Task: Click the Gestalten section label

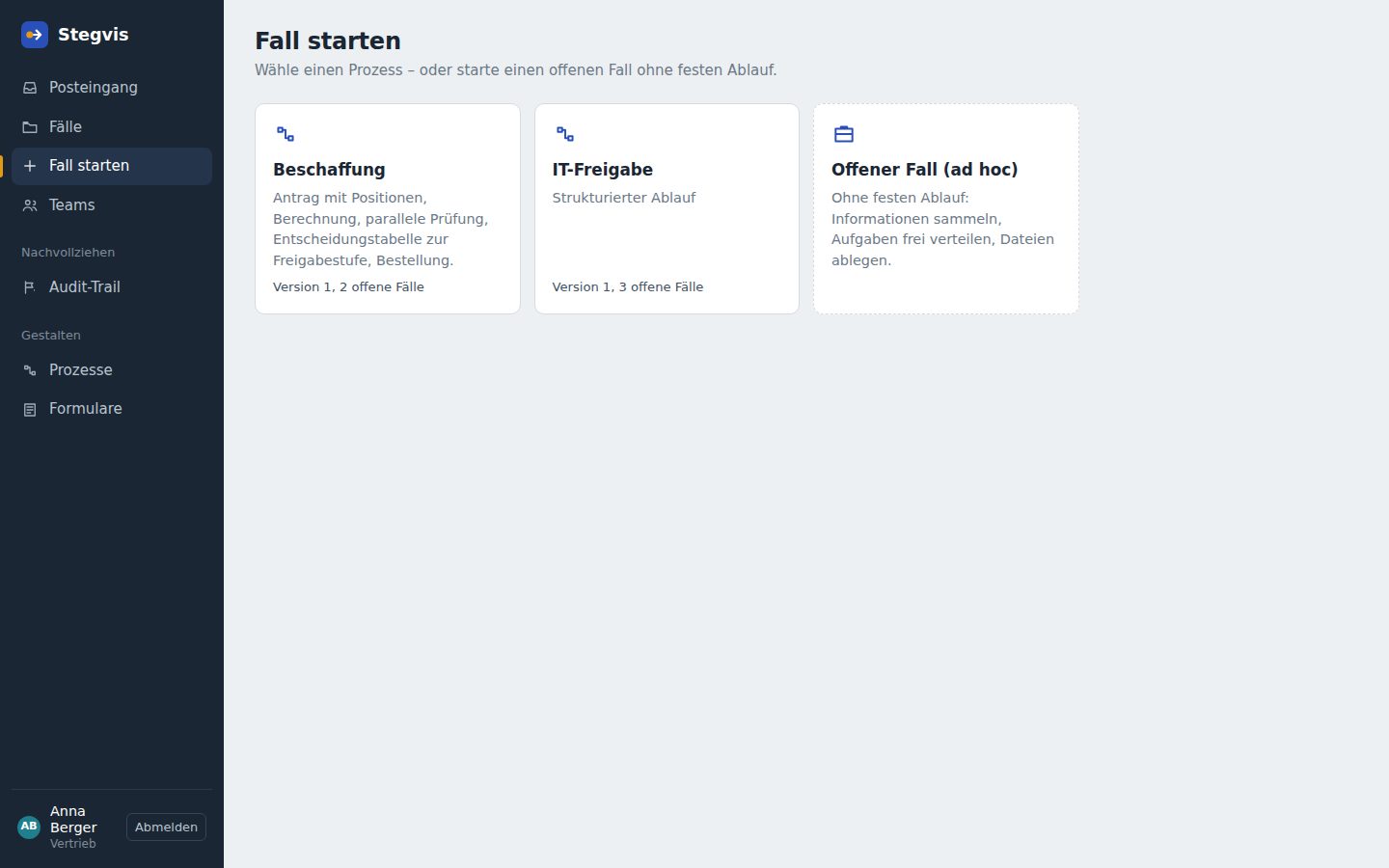Action: coord(51,336)
